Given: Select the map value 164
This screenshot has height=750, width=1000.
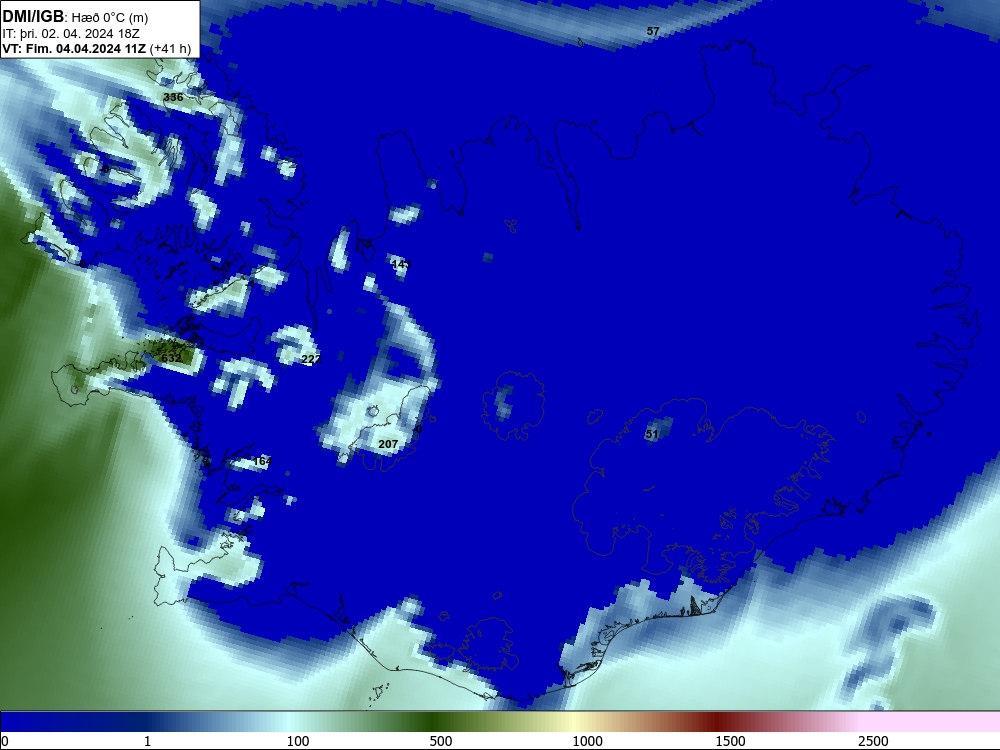Looking at the screenshot, I should click(262, 461).
